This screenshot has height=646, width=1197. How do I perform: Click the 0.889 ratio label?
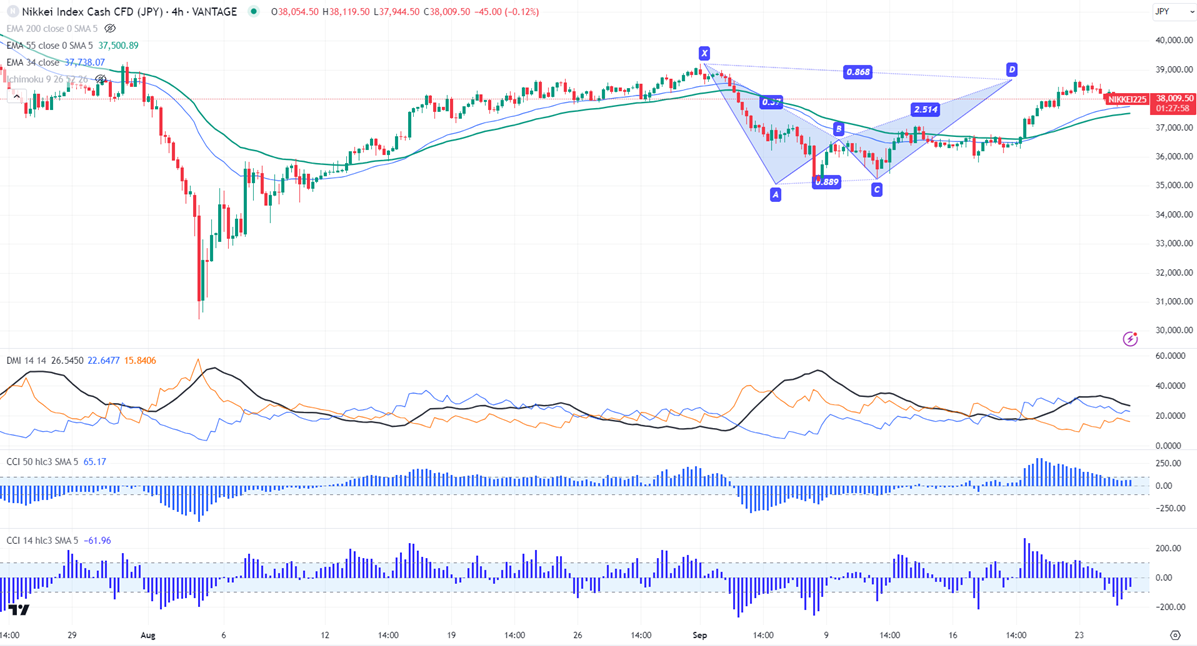pos(826,182)
